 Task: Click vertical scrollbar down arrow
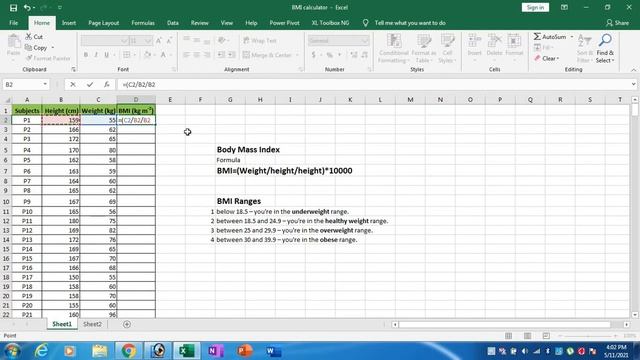(x=635, y=315)
